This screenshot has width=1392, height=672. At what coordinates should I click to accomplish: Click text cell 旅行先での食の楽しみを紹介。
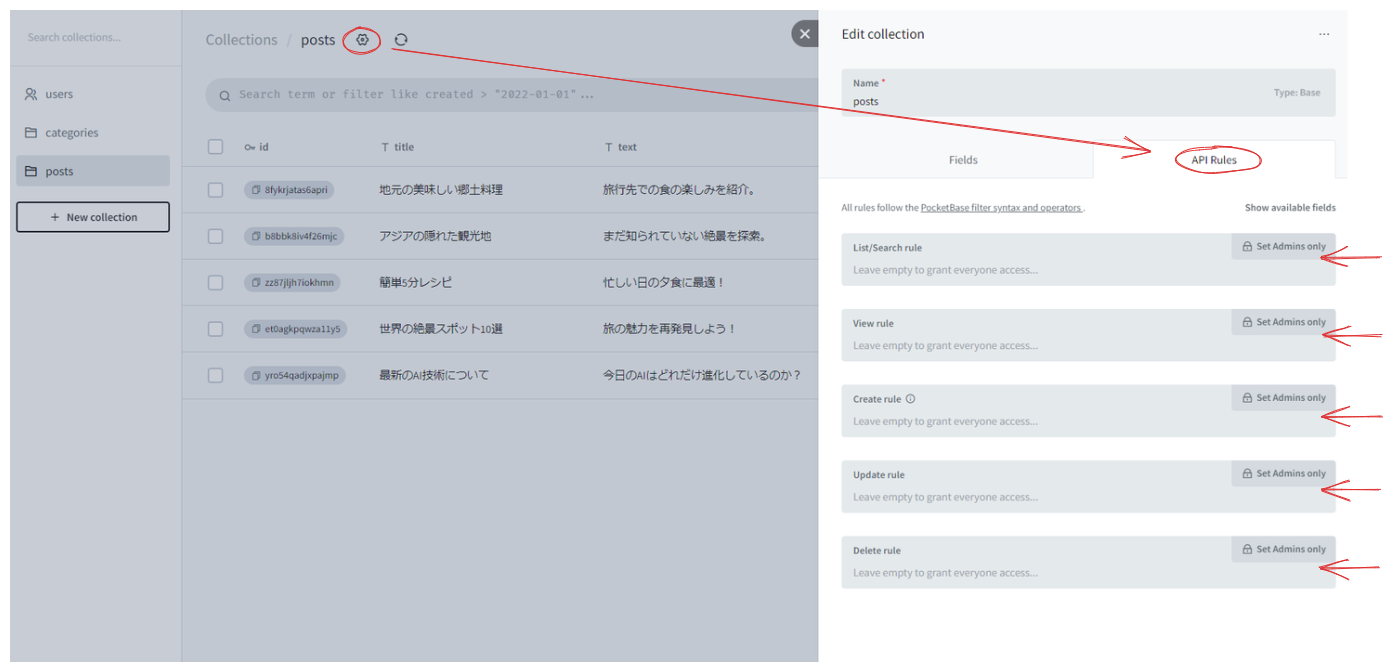[x=679, y=190]
